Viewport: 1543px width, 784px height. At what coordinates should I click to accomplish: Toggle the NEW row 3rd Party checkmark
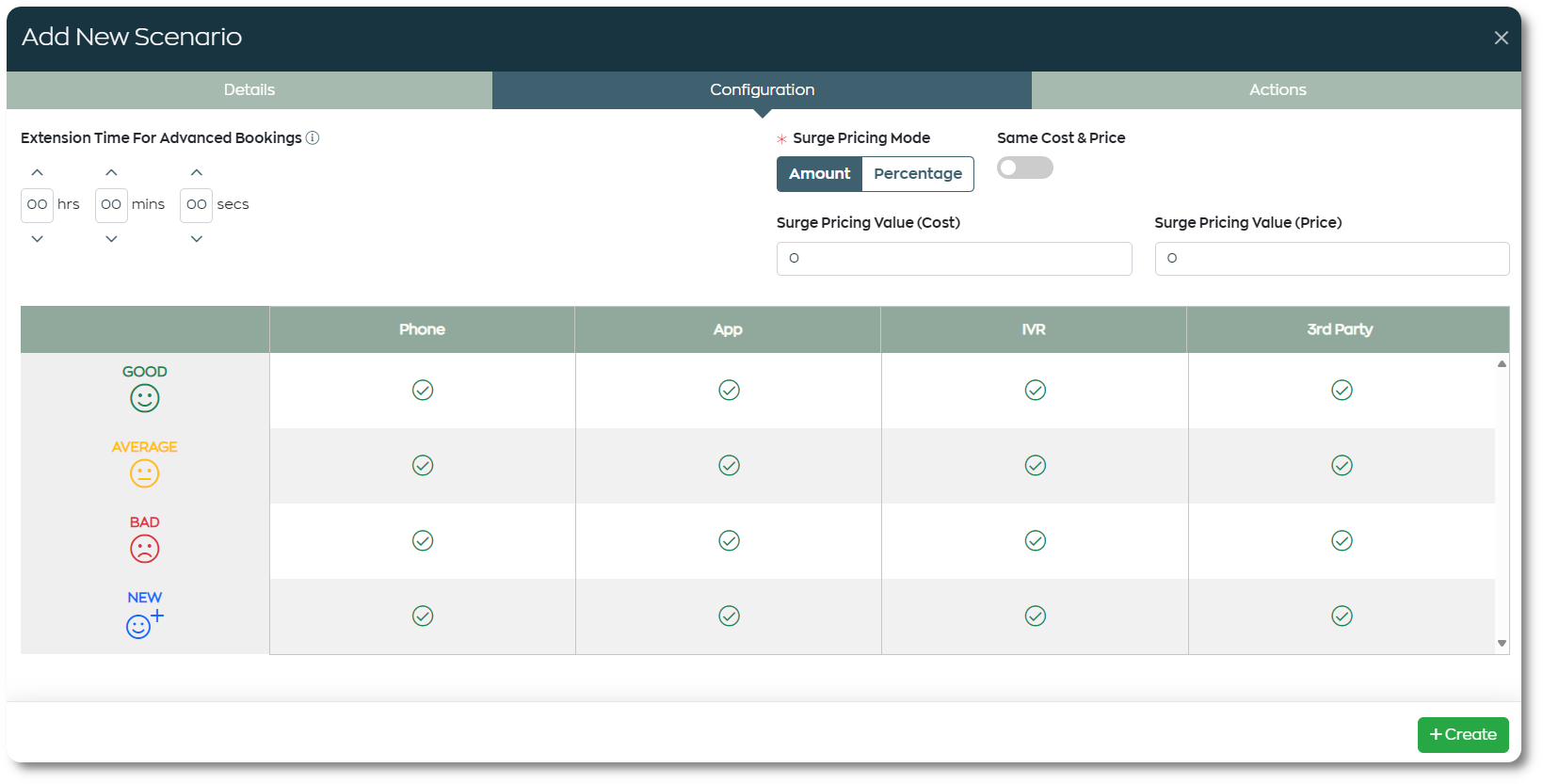pyautogui.click(x=1342, y=616)
